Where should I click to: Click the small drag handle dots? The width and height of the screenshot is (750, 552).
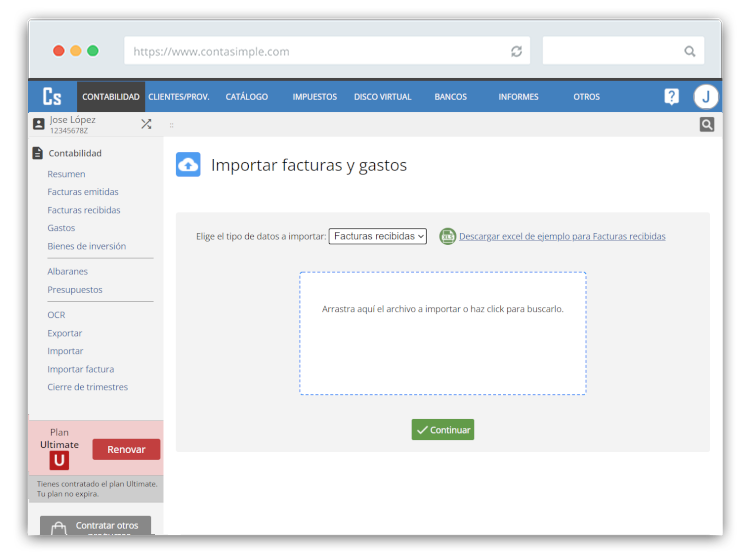tap(171, 125)
